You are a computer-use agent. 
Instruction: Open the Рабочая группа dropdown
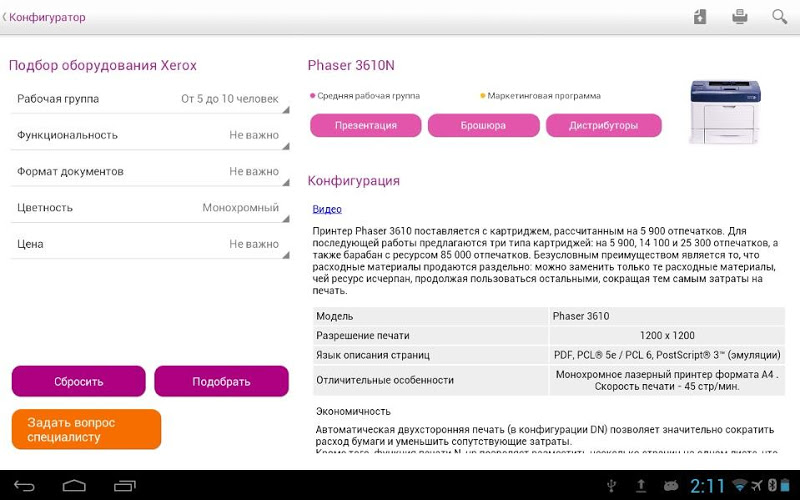[149, 99]
